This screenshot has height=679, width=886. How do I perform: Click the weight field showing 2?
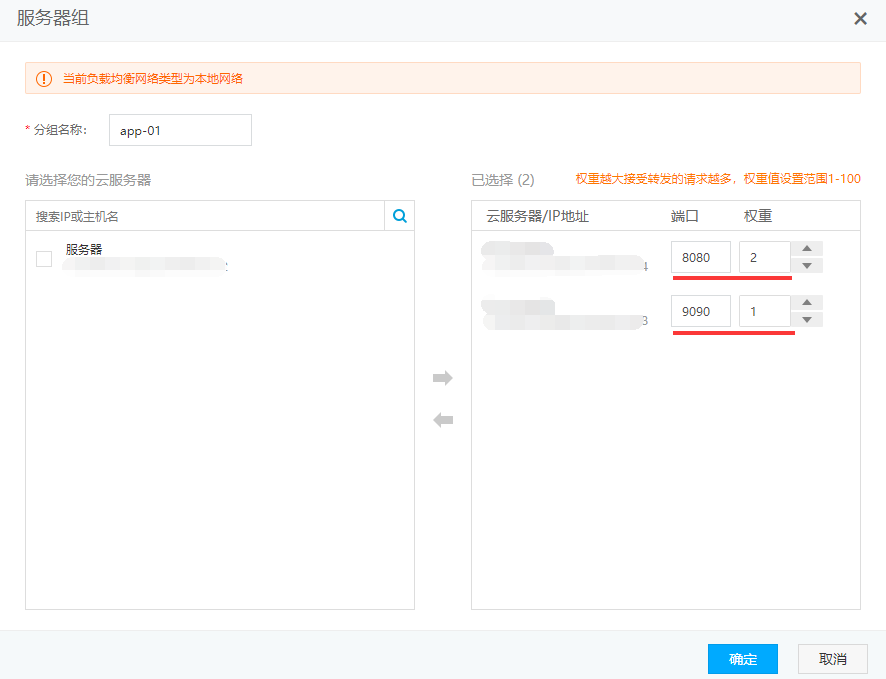764,257
